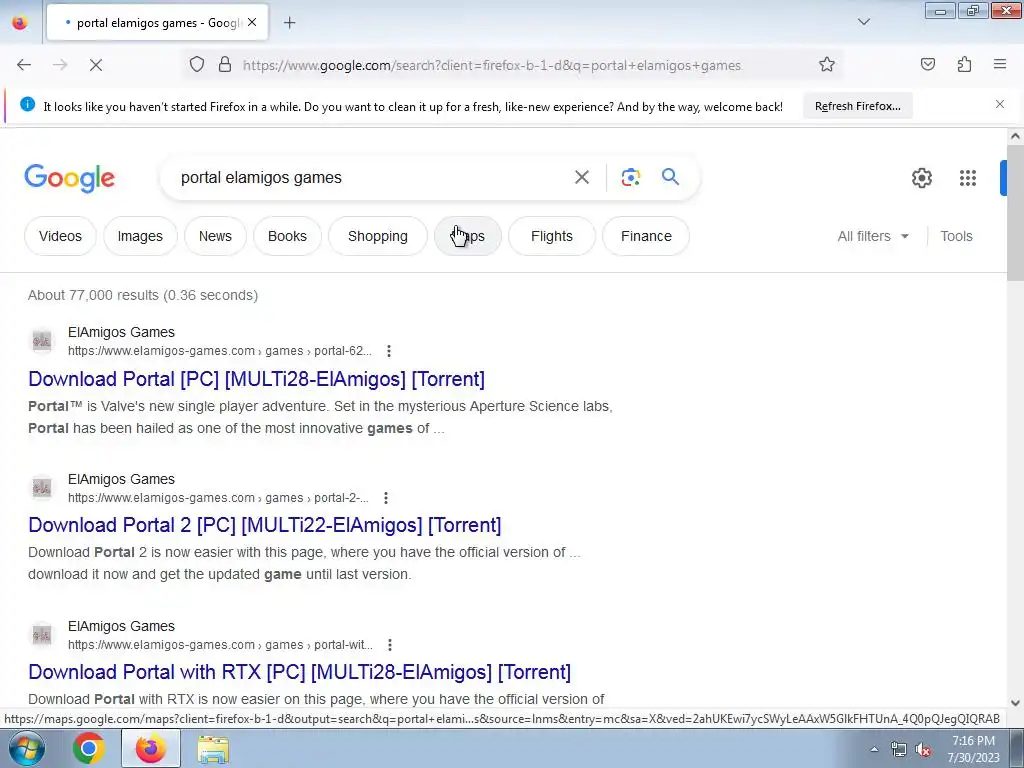
Task: Switch to the Shopping filter
Action: click(x=377, y=236)
